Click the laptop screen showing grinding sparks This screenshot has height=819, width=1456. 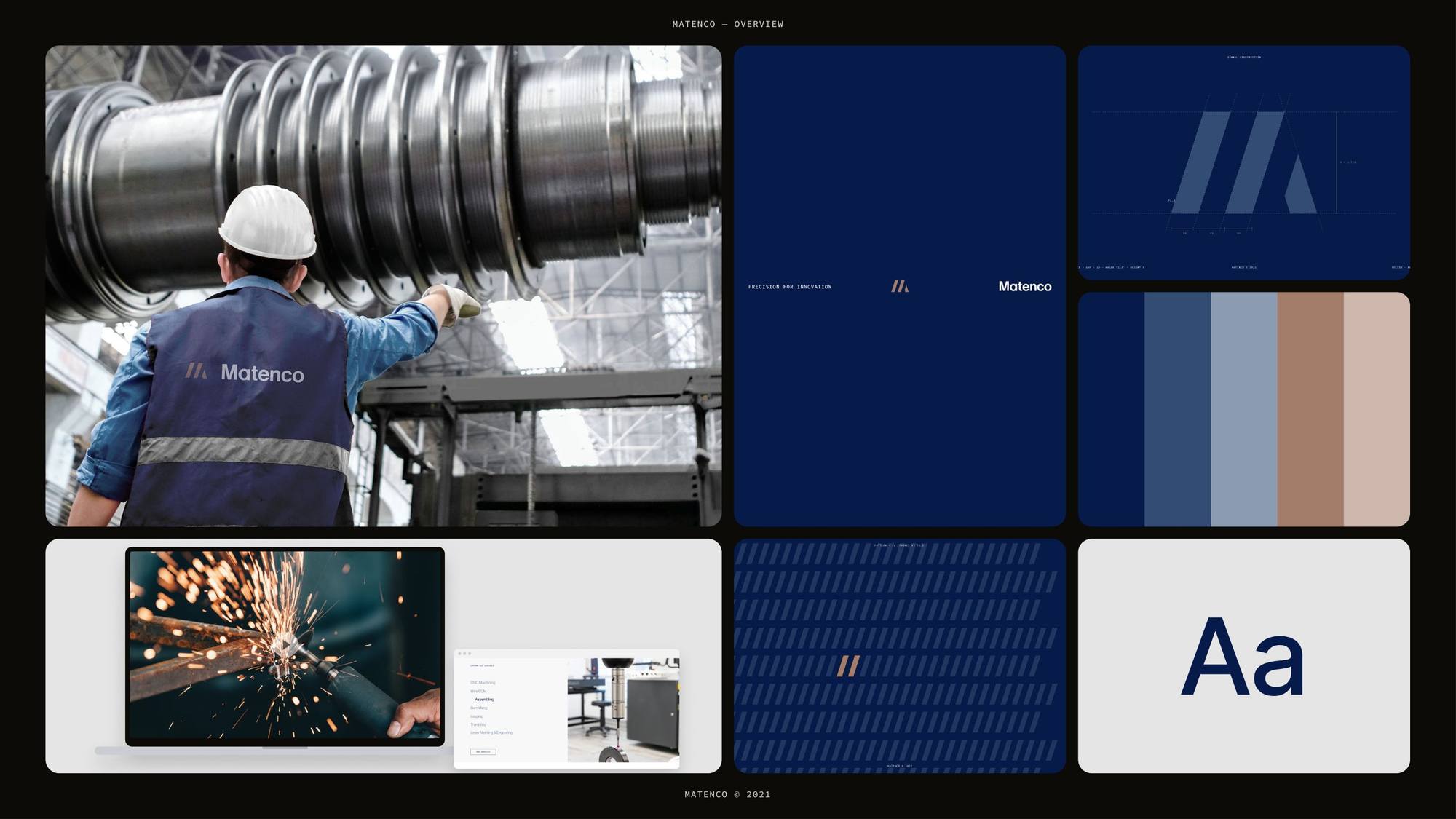[285, 645]
